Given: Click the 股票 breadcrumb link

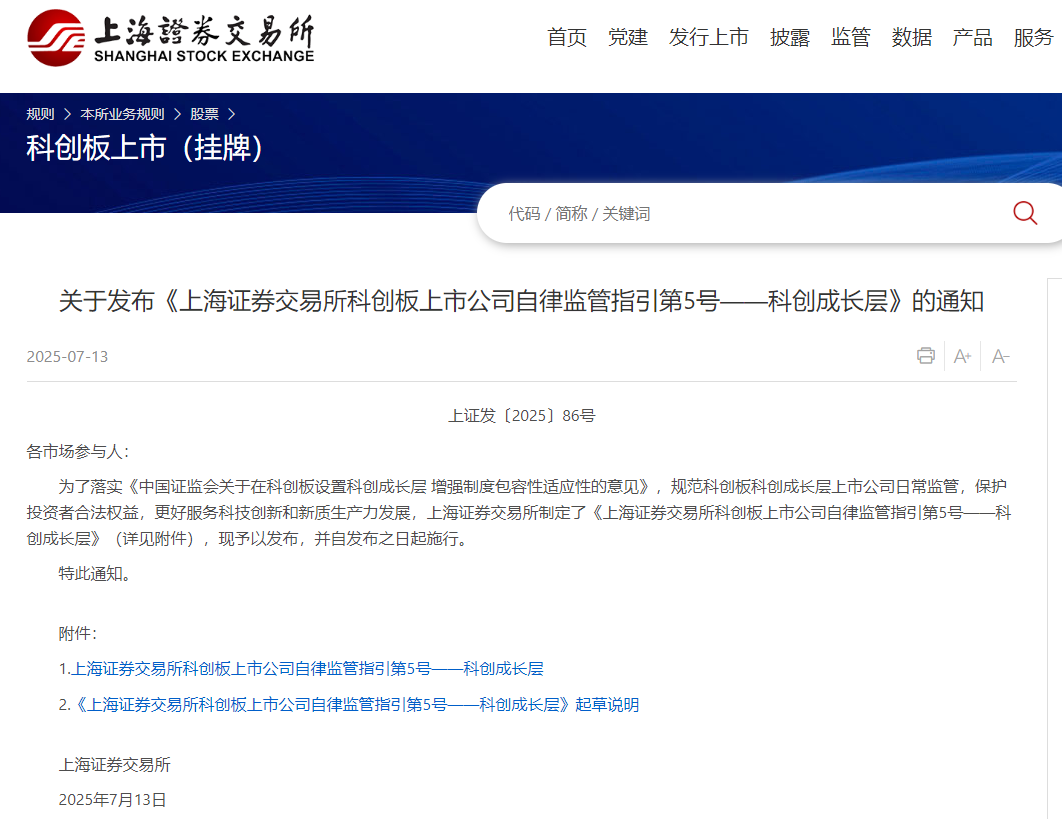Looking at the screenshot, I should click(204, 114).
